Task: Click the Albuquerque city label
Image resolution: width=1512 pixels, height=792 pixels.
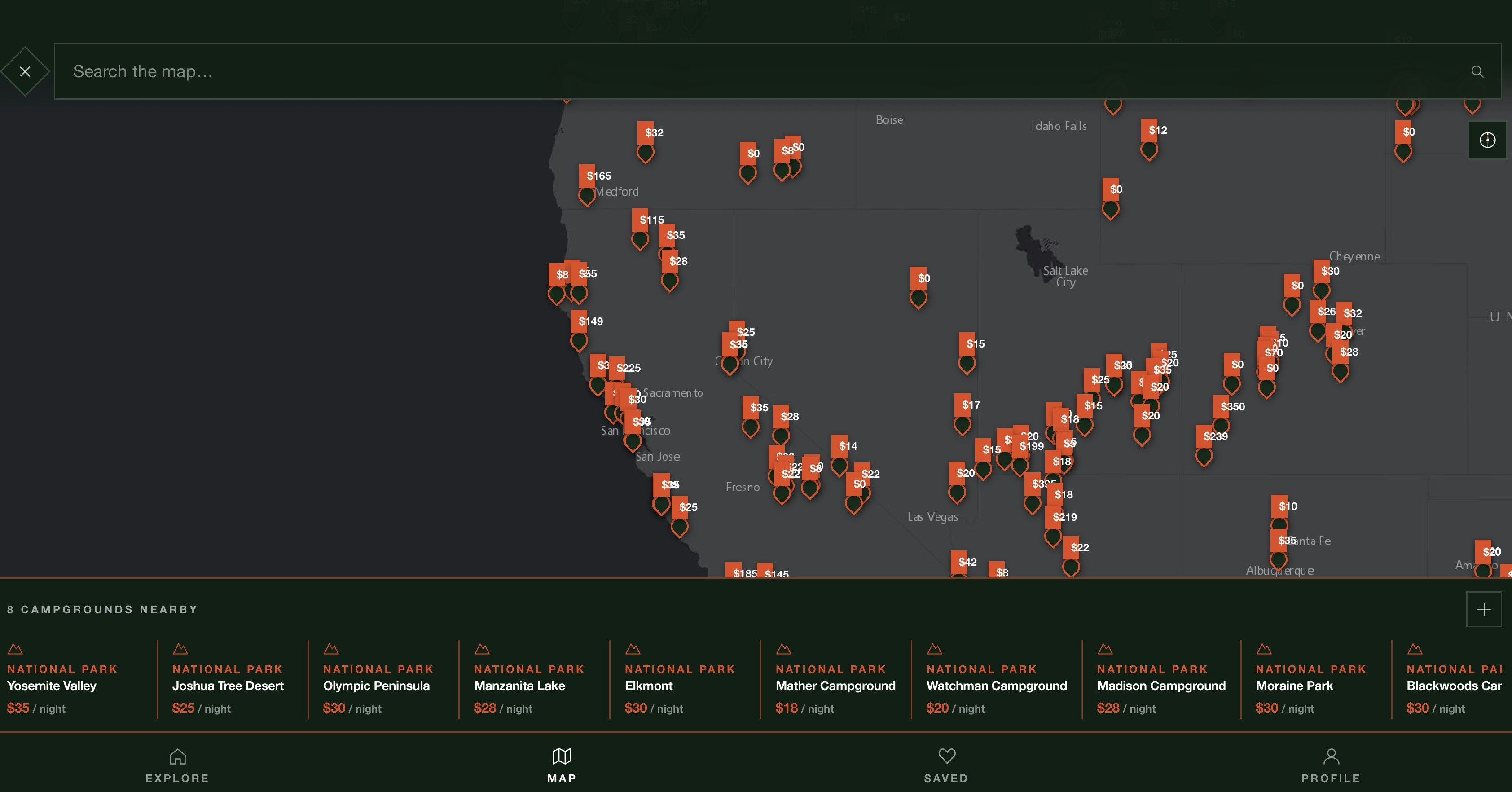Action: pyautogui.click(x=1279, y=571)
